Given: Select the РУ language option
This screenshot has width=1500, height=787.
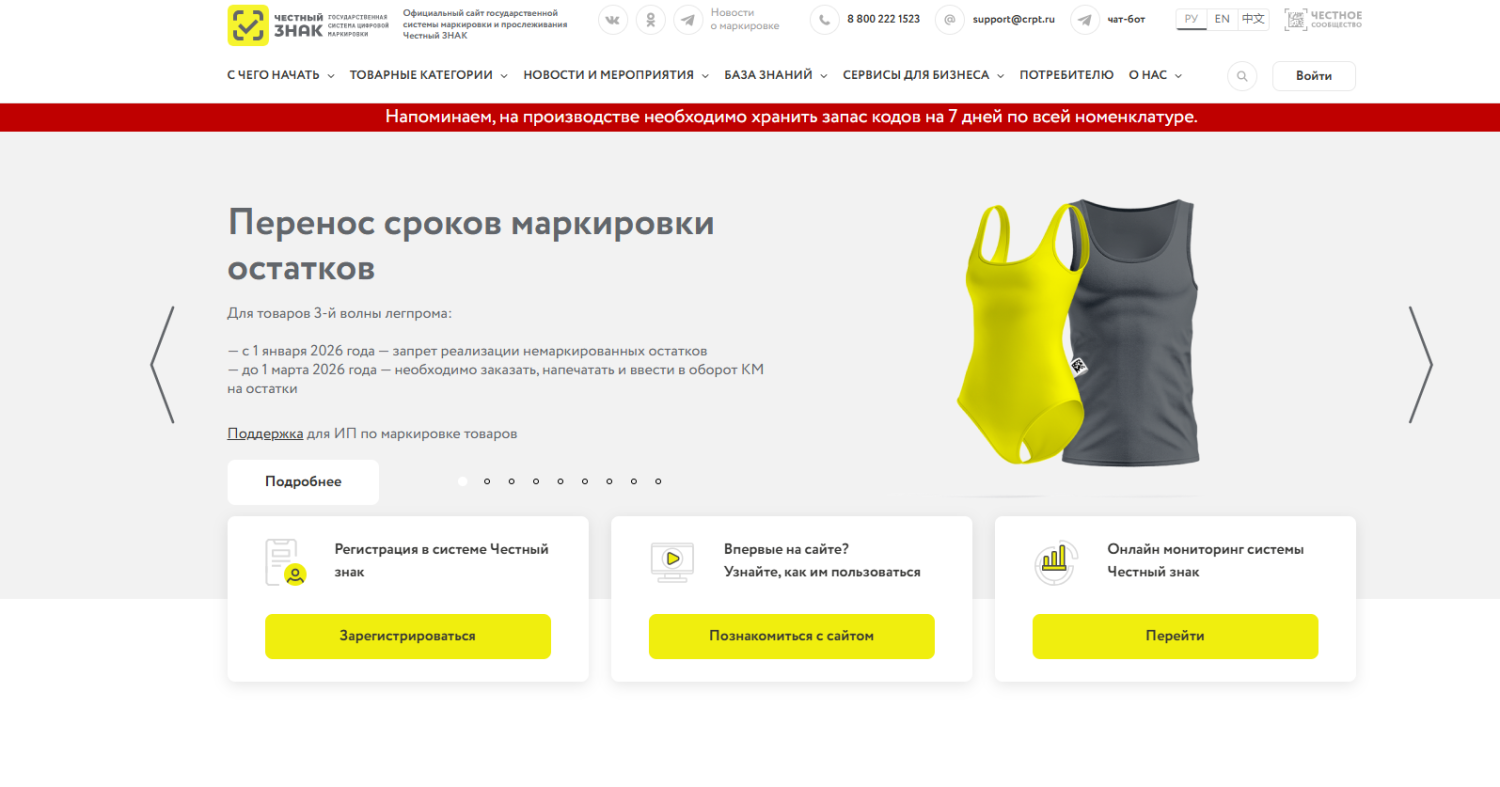Looking at the screenshot, I should point(1191,19).
